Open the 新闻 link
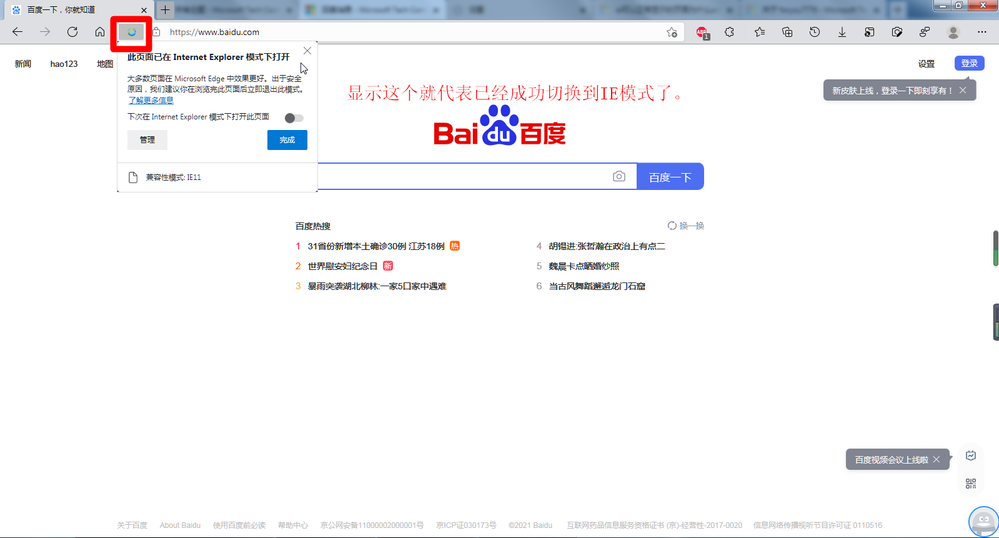The height and width of the screenshot is (538, 999). [x=23, y=64]
